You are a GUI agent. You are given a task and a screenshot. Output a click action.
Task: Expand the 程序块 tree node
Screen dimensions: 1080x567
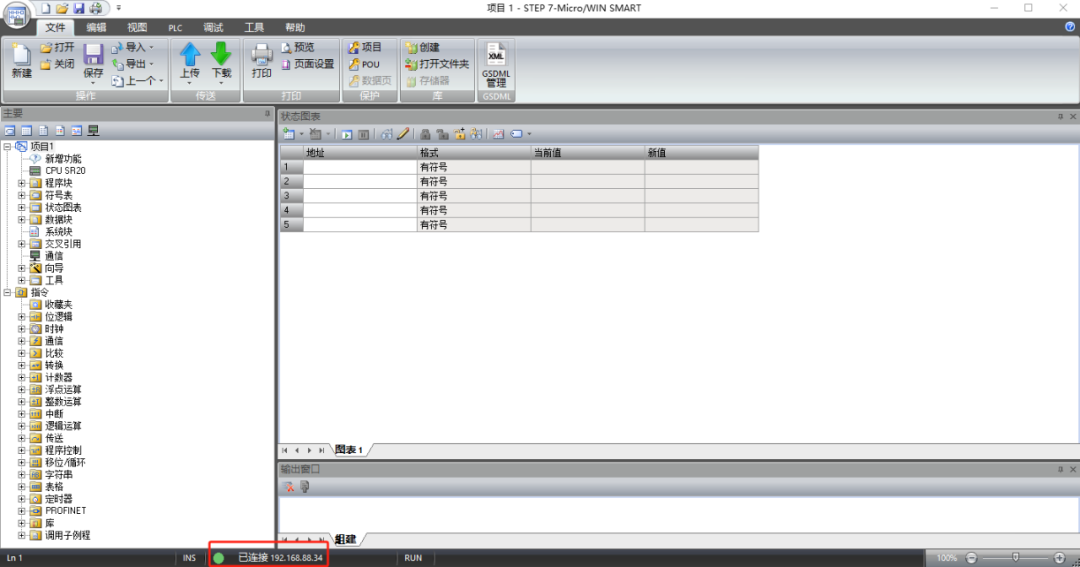click(x=21, y=183)
